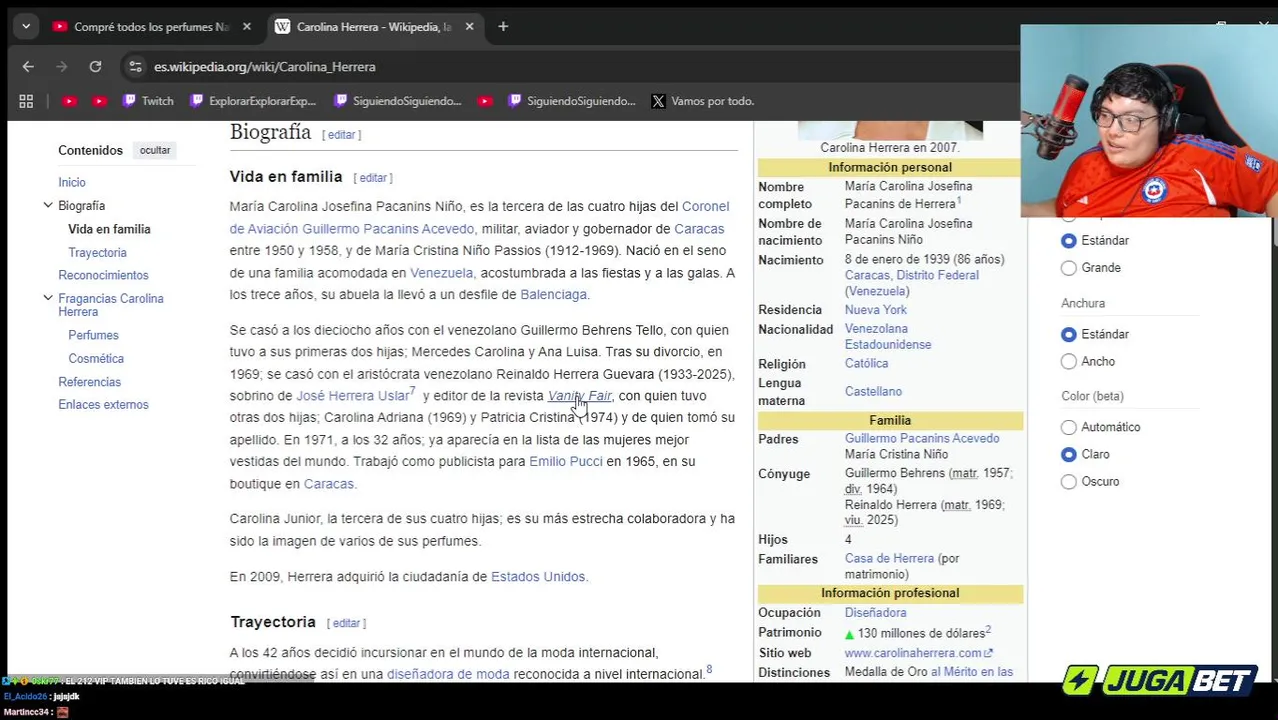Open the ExplorarExplorarExp bookmark
1278x720 pixels.
coord(253,101)
